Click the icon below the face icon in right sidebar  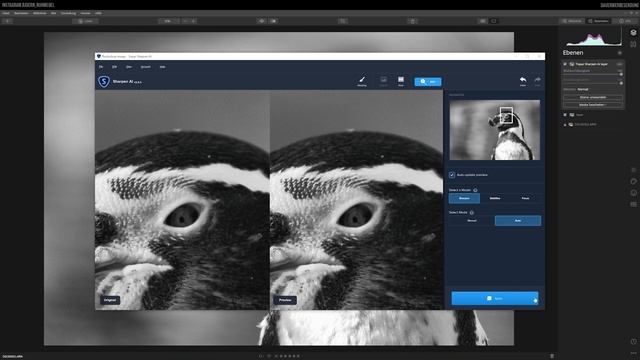click(633, 204)
